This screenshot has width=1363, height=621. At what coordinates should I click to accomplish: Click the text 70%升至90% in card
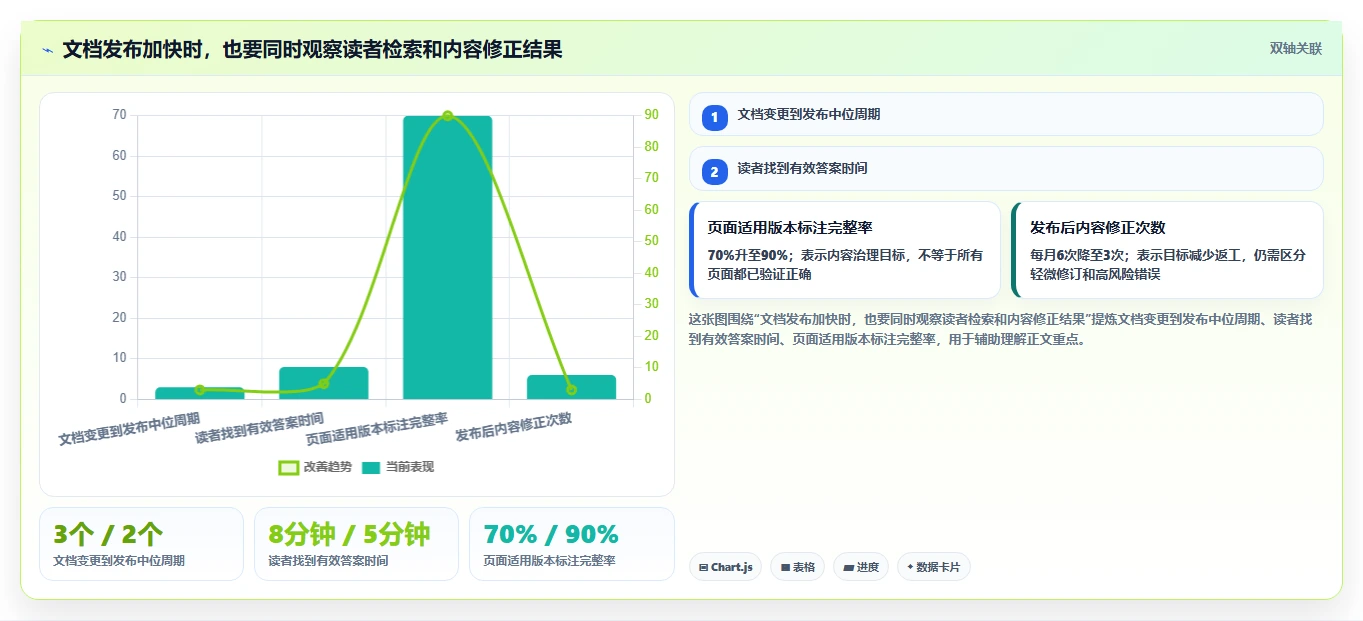[x=748, y=255]
